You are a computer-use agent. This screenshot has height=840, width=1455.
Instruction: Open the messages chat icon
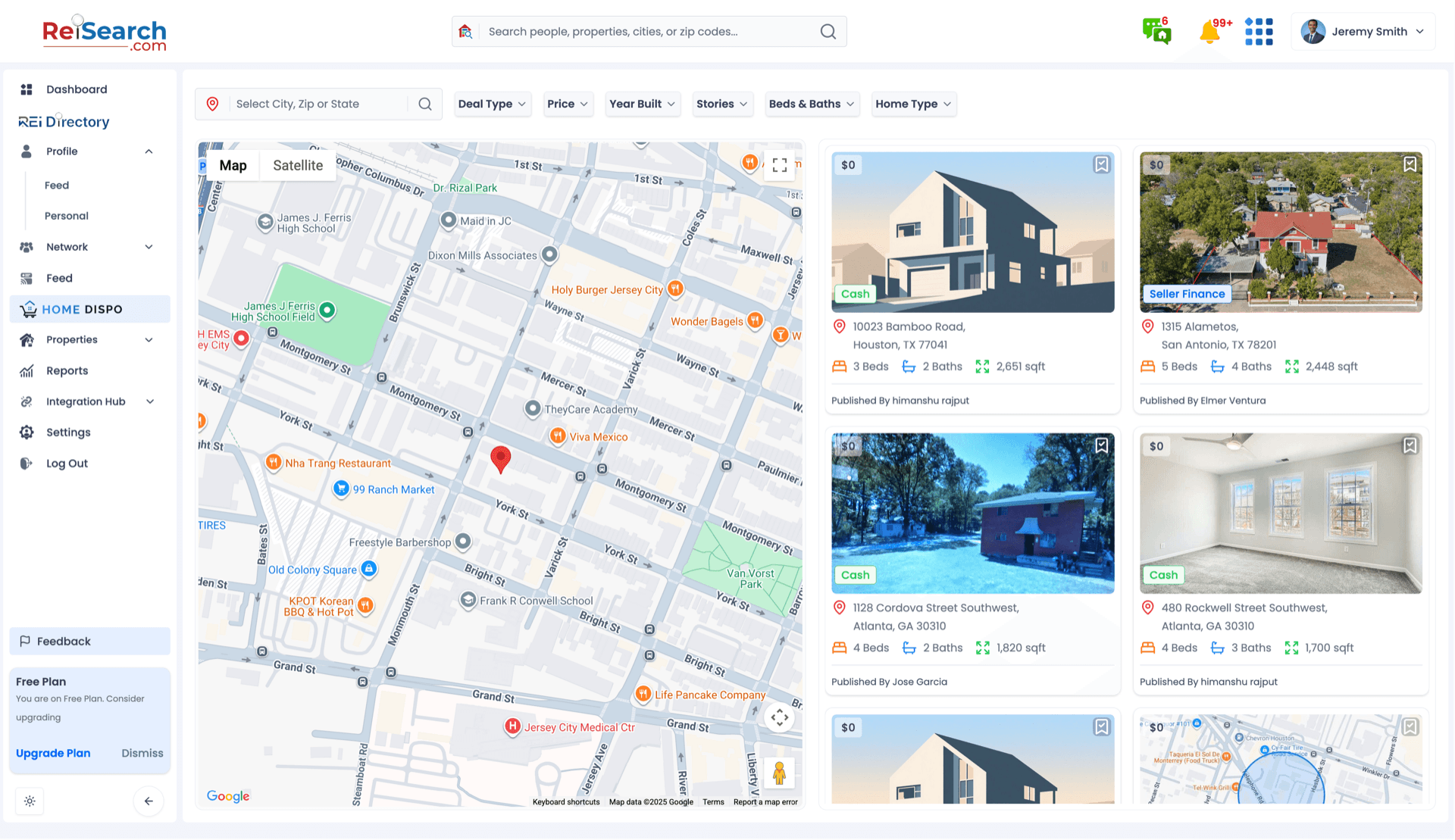coord(1156,31)
